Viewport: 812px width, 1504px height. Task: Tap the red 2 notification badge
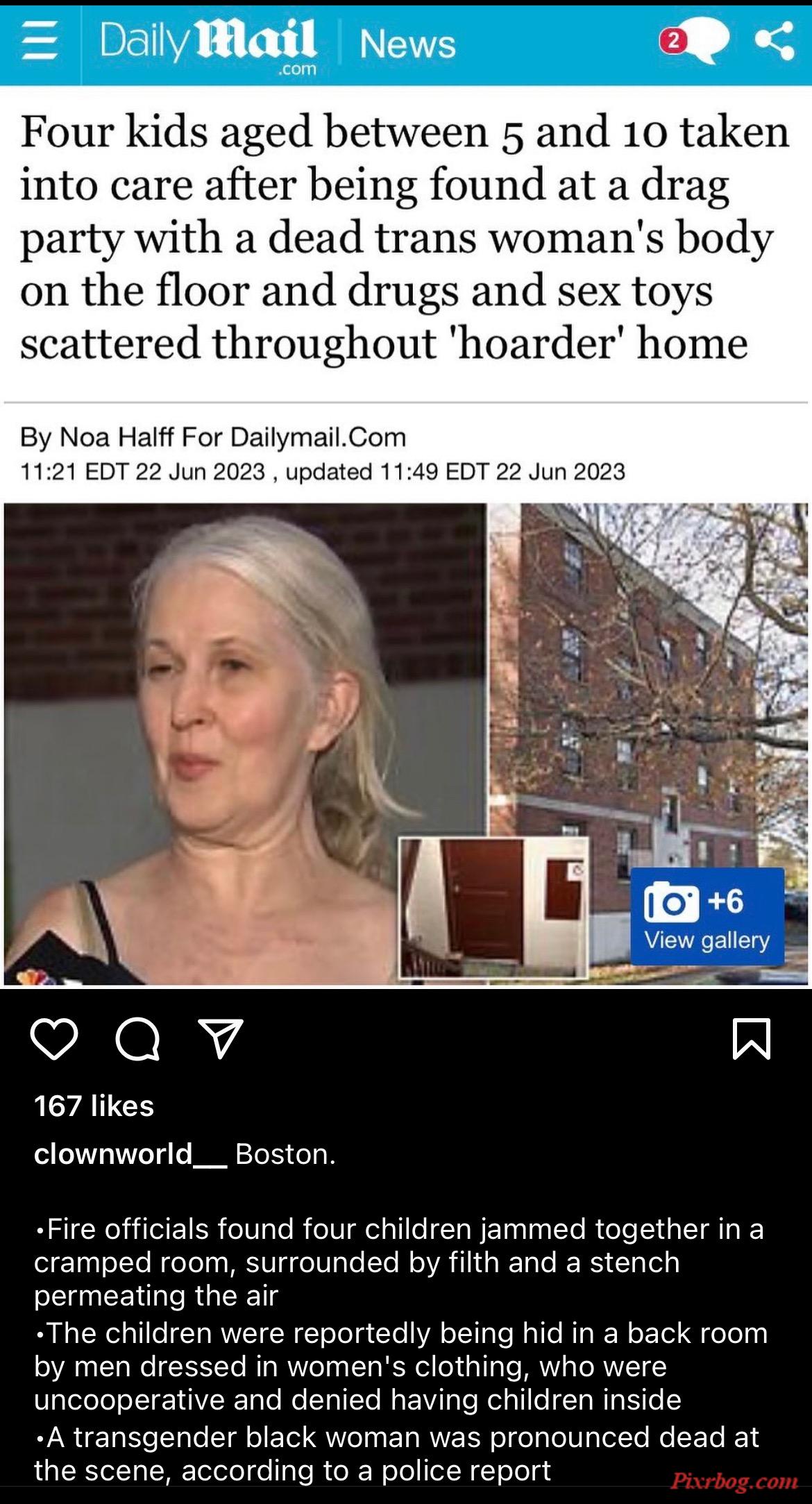[671, 42]
